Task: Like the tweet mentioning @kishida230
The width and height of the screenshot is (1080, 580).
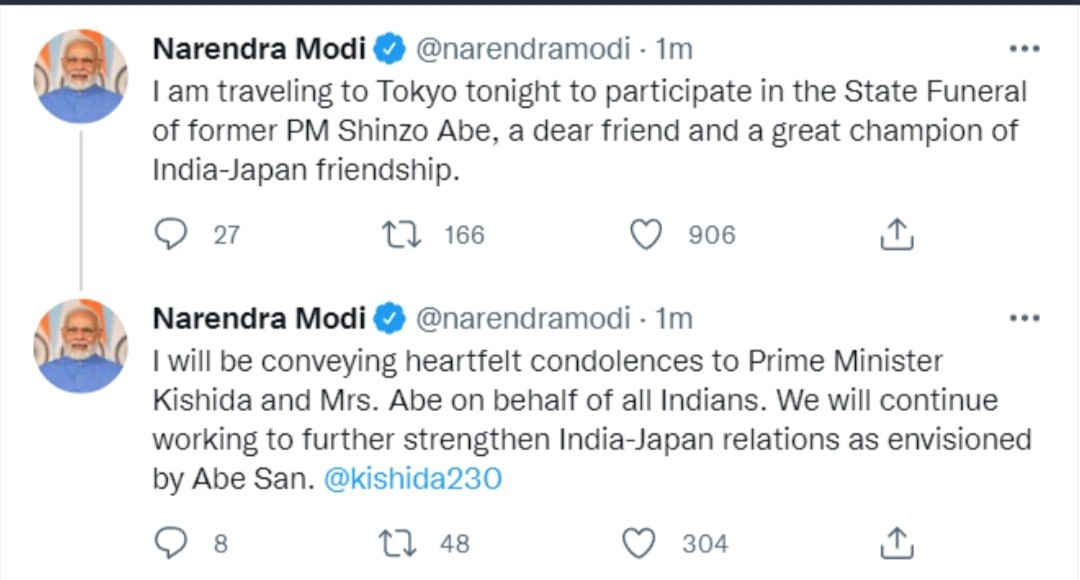Action: [x=640, y=543]
